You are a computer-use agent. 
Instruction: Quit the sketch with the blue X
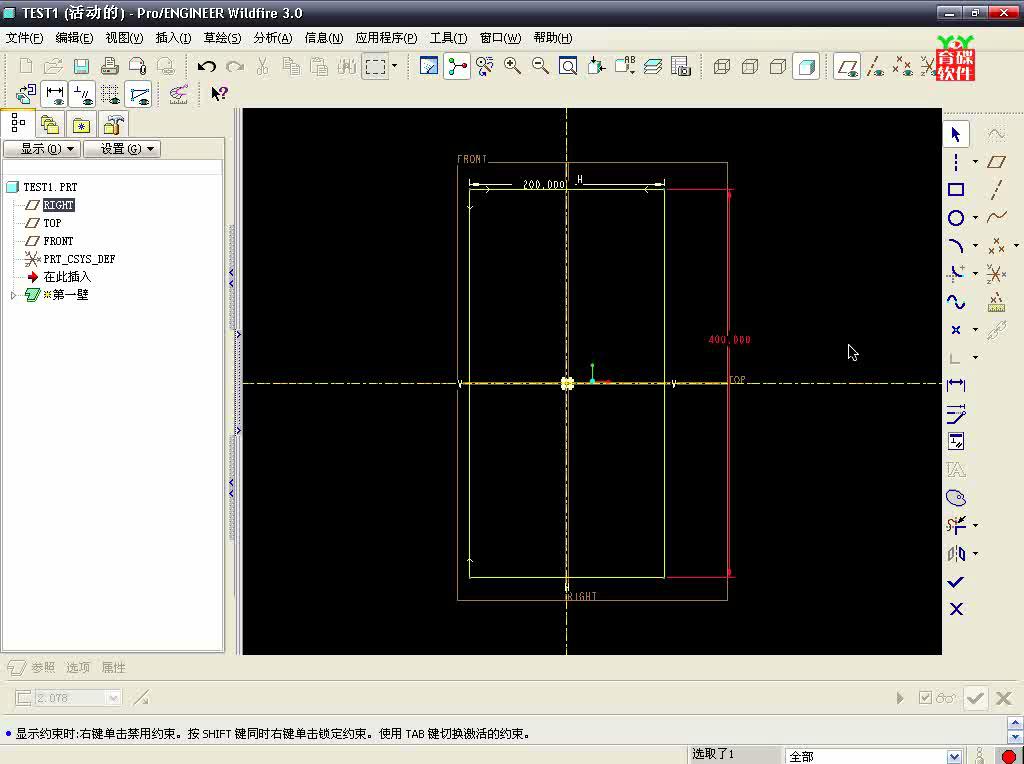pyautogui.click(x=956, y=609)
